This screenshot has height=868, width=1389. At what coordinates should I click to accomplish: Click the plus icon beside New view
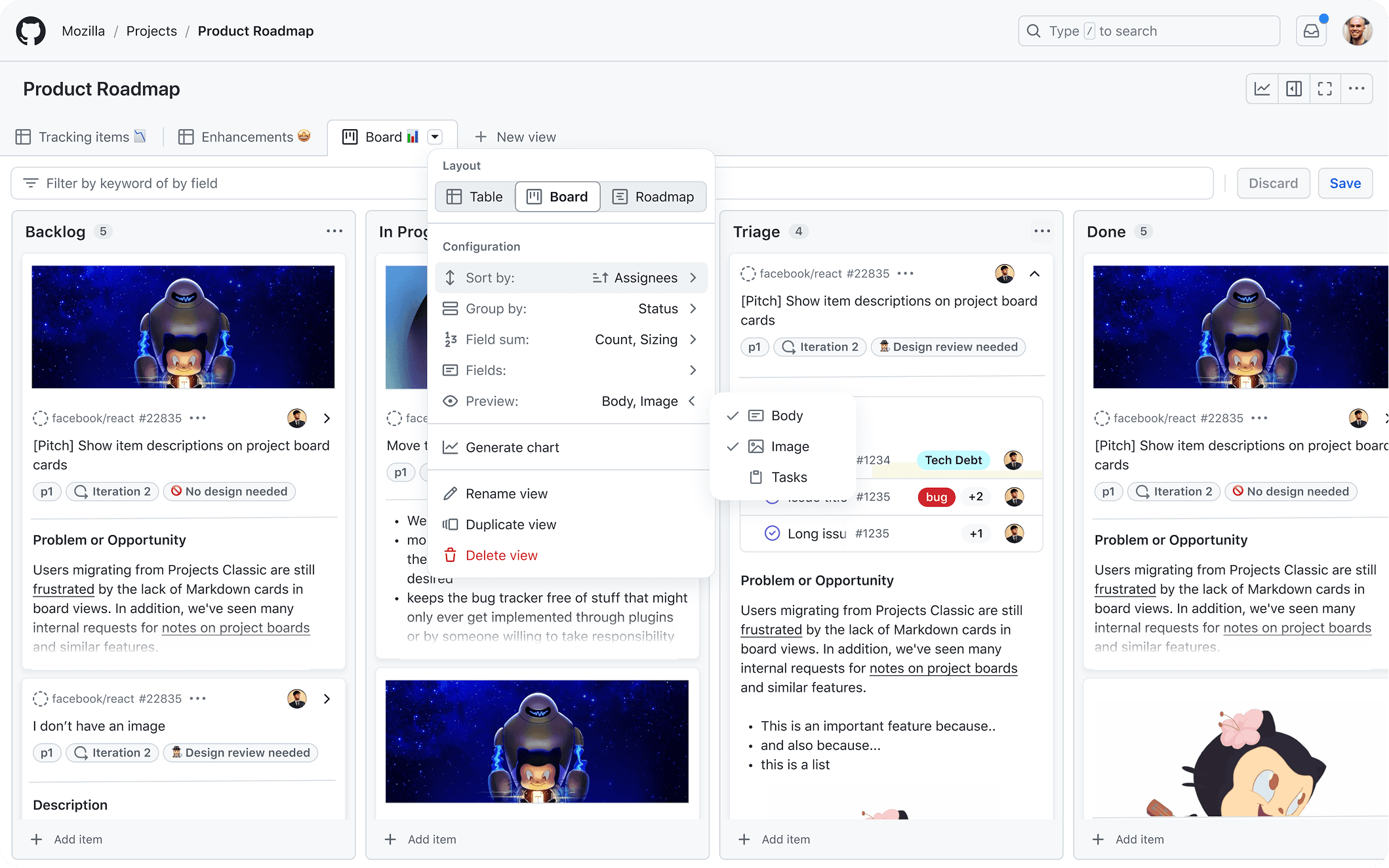[x=481, y=137]
